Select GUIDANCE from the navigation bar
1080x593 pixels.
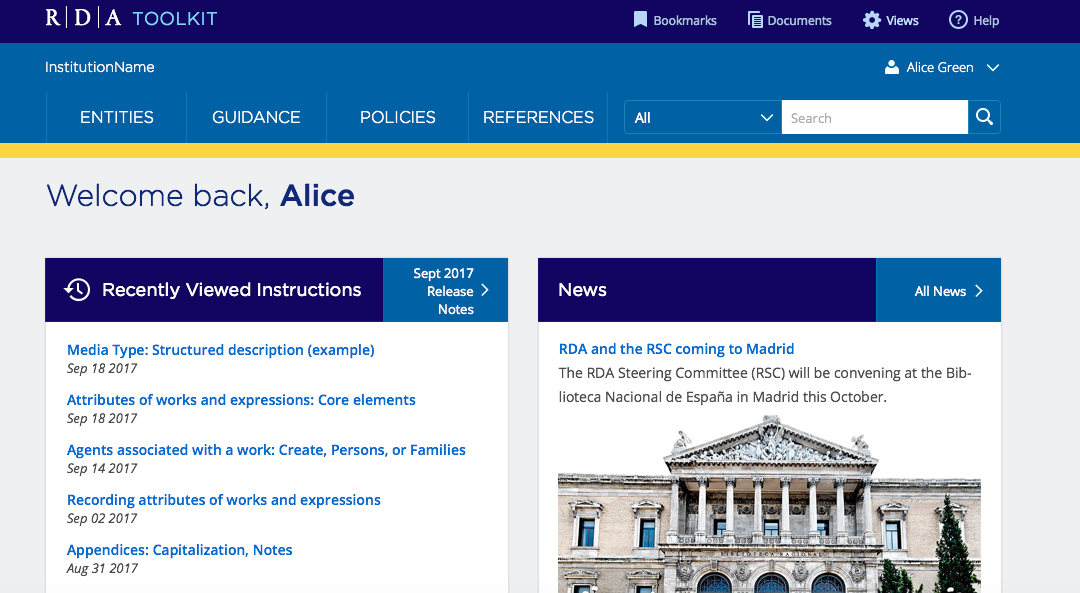256,117
